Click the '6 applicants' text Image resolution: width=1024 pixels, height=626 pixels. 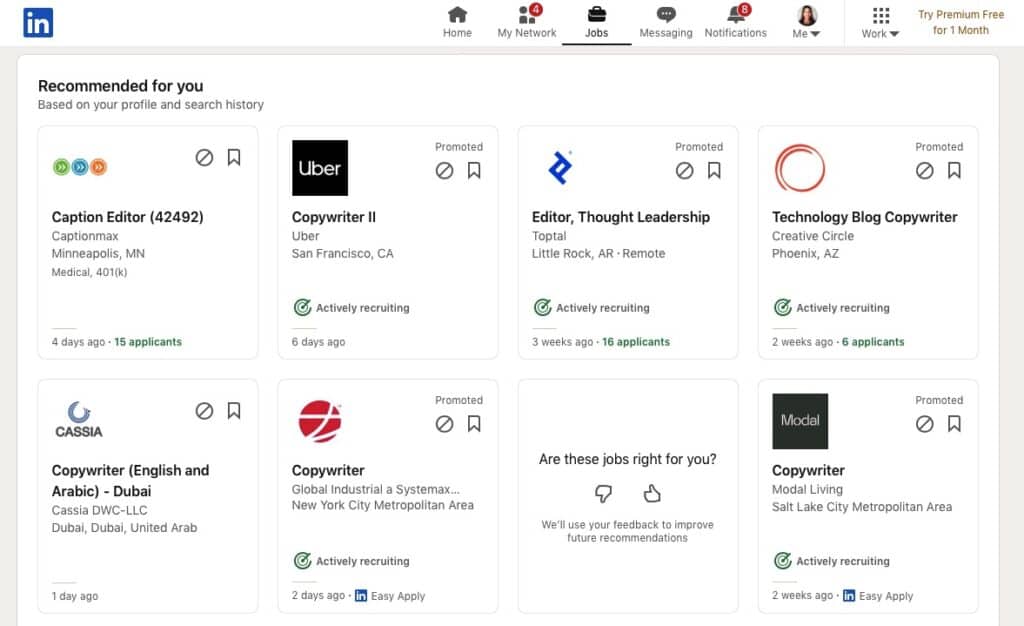(873, 341)
